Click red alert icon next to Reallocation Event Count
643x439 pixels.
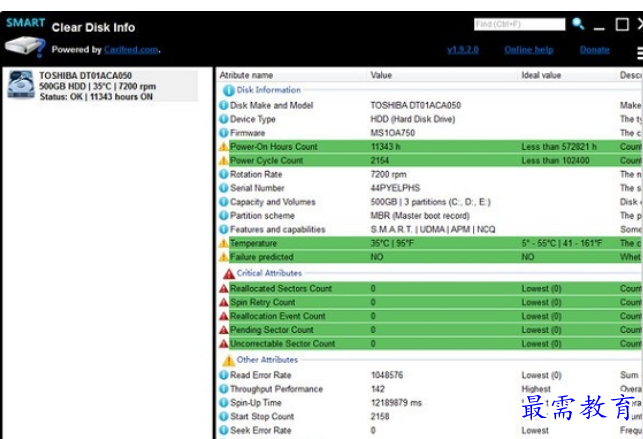pyautogui.click(x=223, y=316)
